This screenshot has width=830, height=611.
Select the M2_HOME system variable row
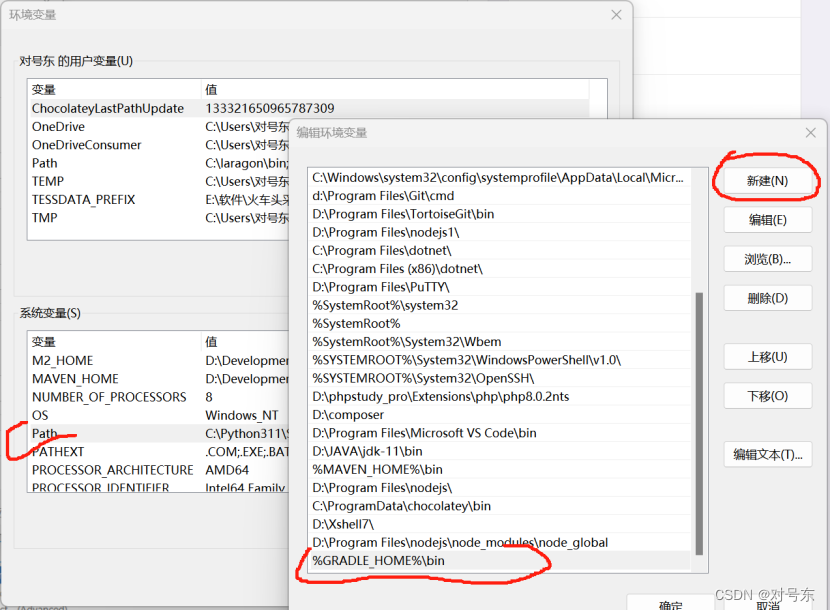159,361
